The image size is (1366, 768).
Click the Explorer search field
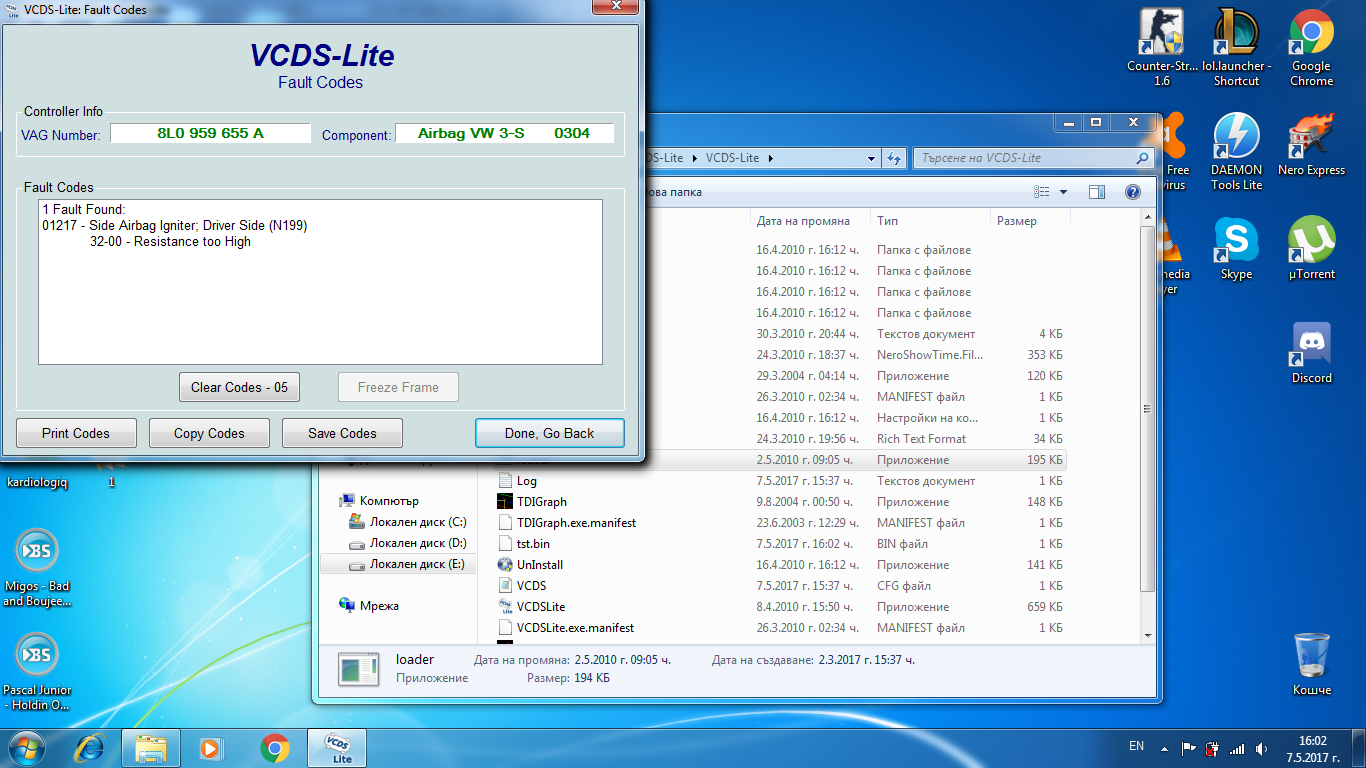point(1024,158)
